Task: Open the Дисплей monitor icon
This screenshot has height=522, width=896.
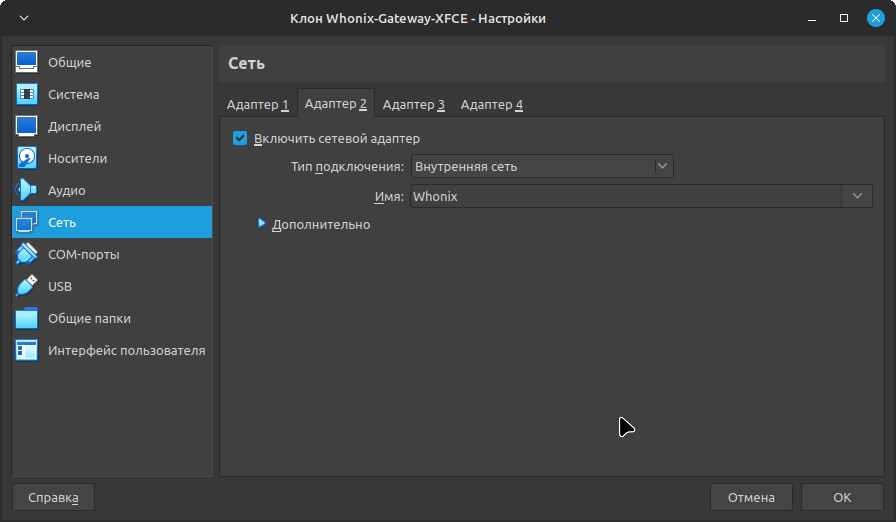Action: (27, 126)
